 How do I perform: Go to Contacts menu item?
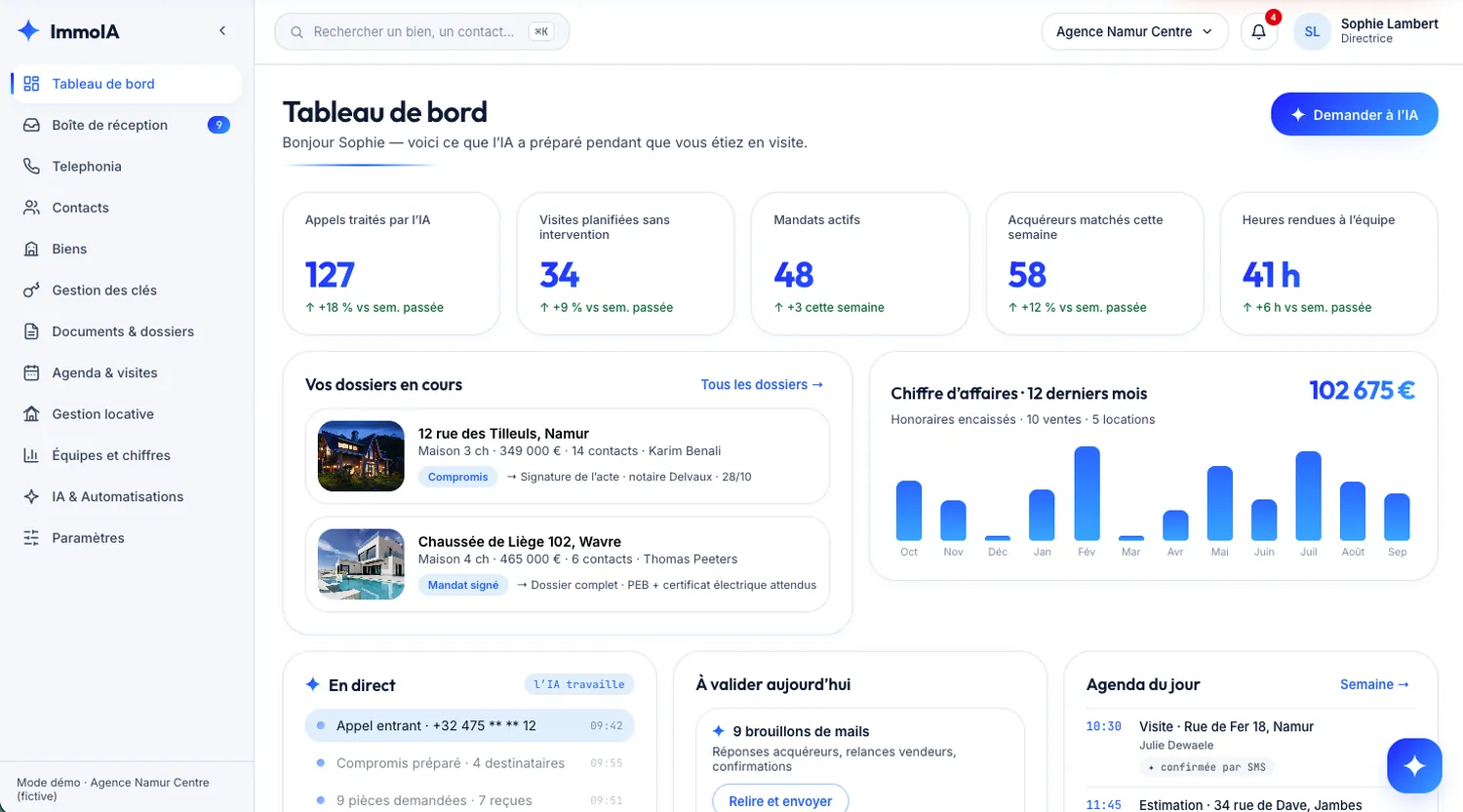point(127,208)
